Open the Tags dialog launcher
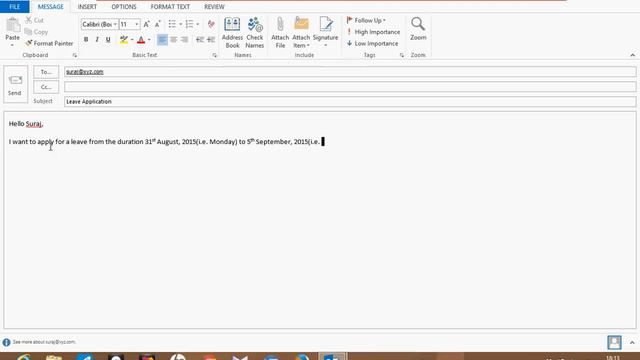The height and width of the screenshot is (360, 640). point(402,55)
